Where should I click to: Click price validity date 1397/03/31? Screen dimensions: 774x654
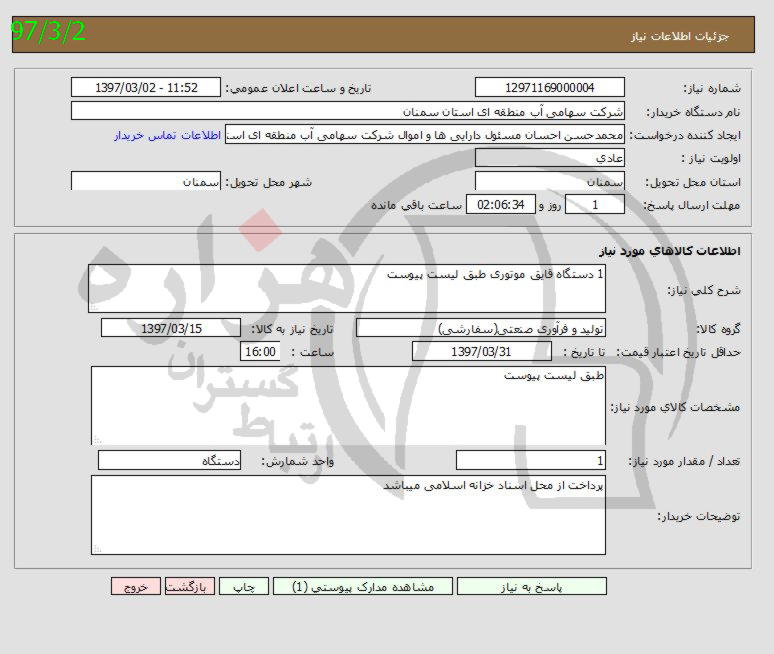point(481,351)
